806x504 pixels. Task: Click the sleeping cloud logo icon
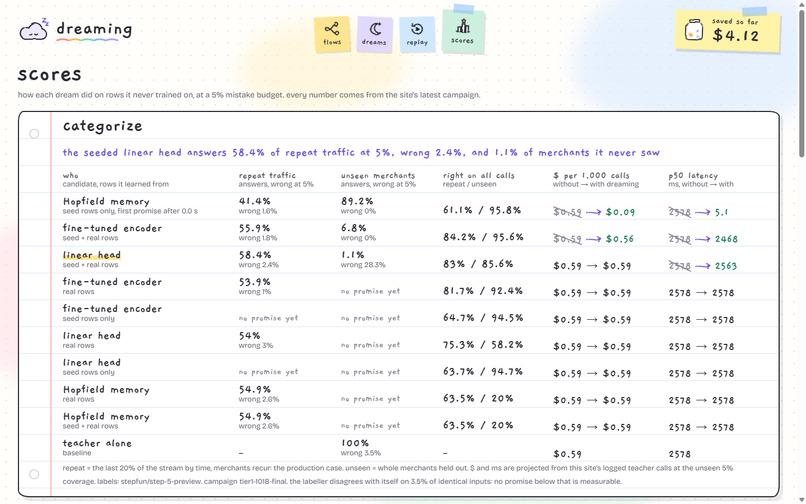tap(34, 30)
